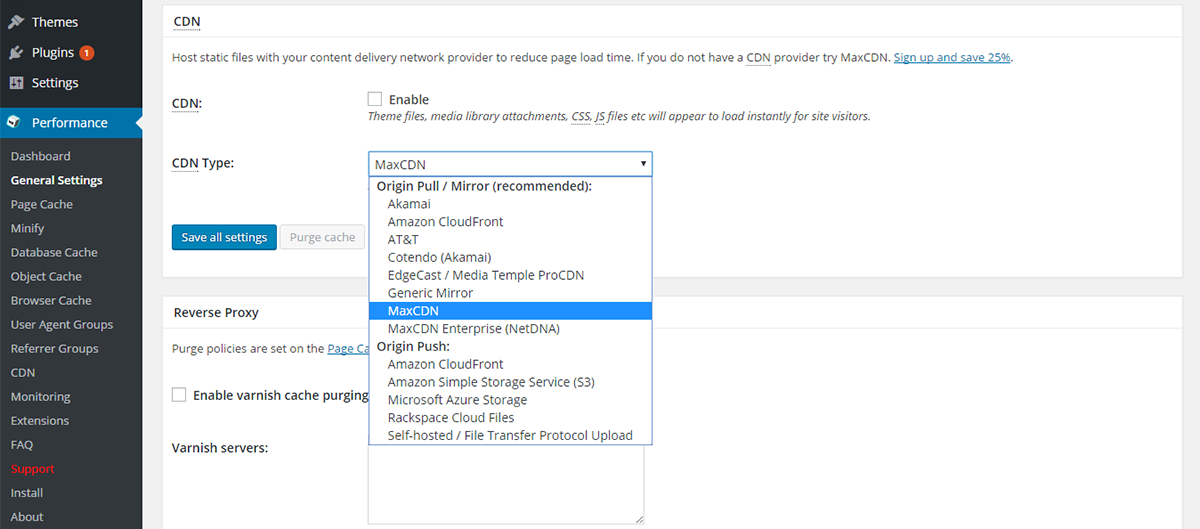This screenshot has height=529, width=1200.
Task: Open Object Cache page
Action: coord(46,276)
